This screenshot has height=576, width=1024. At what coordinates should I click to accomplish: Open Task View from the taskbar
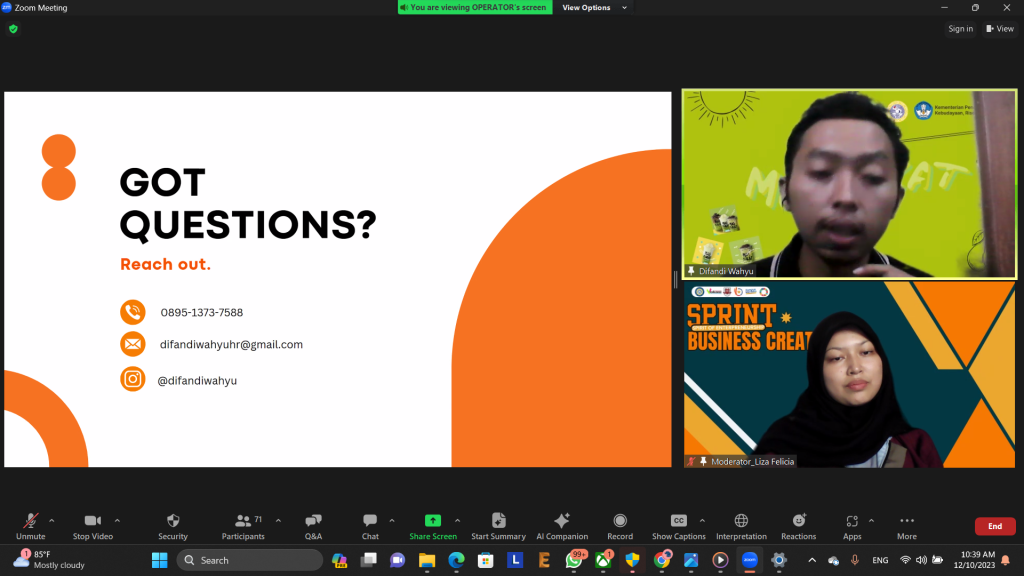point(368,560)
